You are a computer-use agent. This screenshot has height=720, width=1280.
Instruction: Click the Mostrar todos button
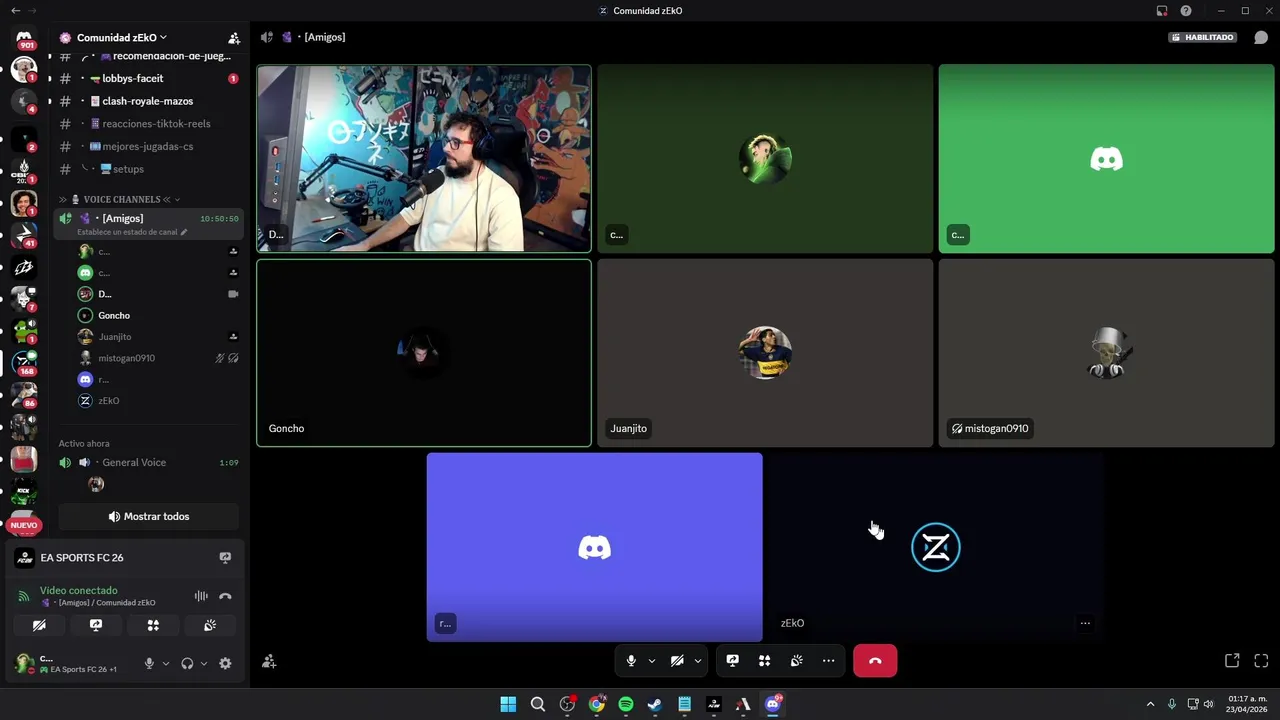(x=149, y=516)
